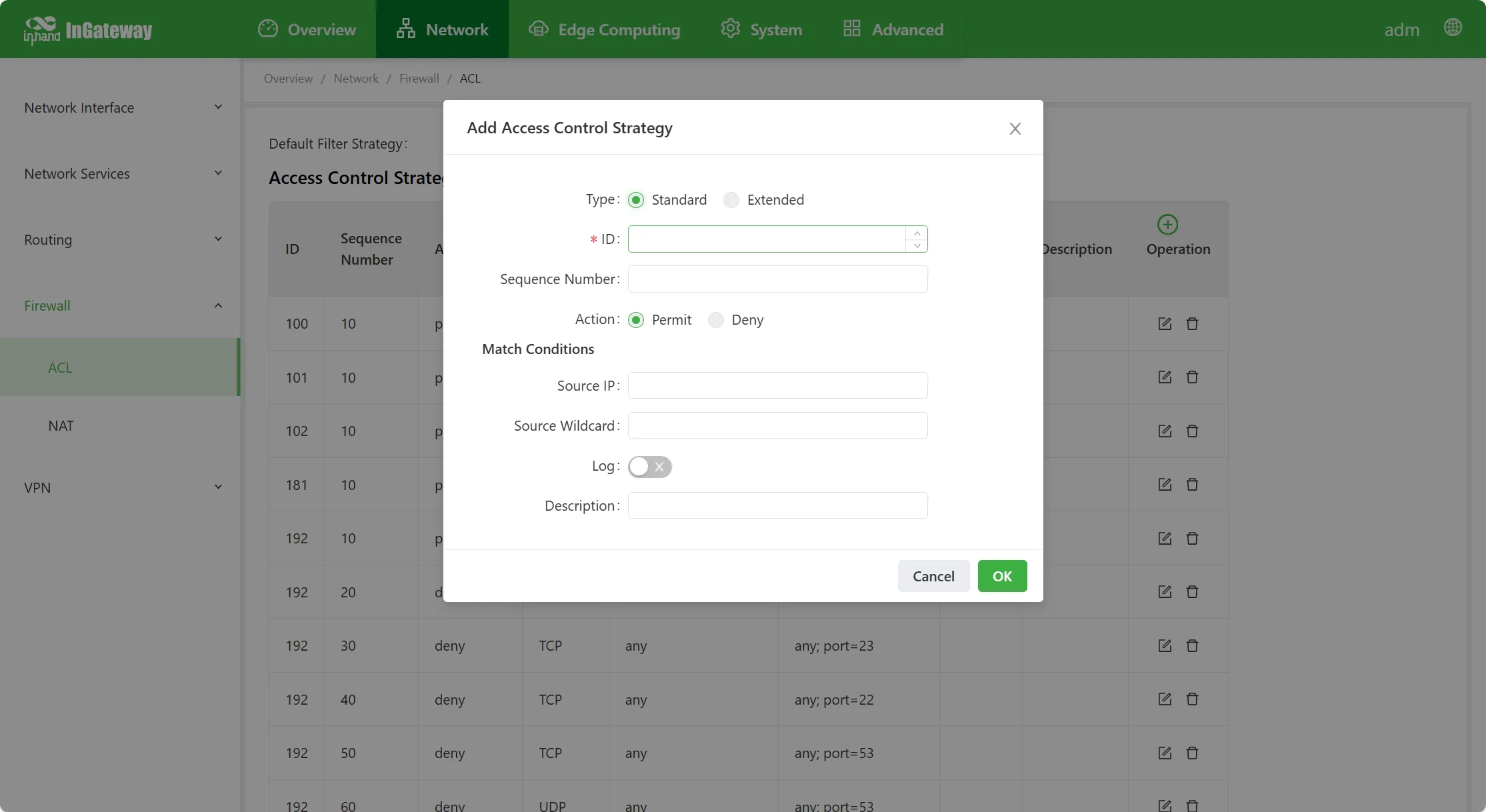Edit the port=23 deny rule

[1165, 646]
